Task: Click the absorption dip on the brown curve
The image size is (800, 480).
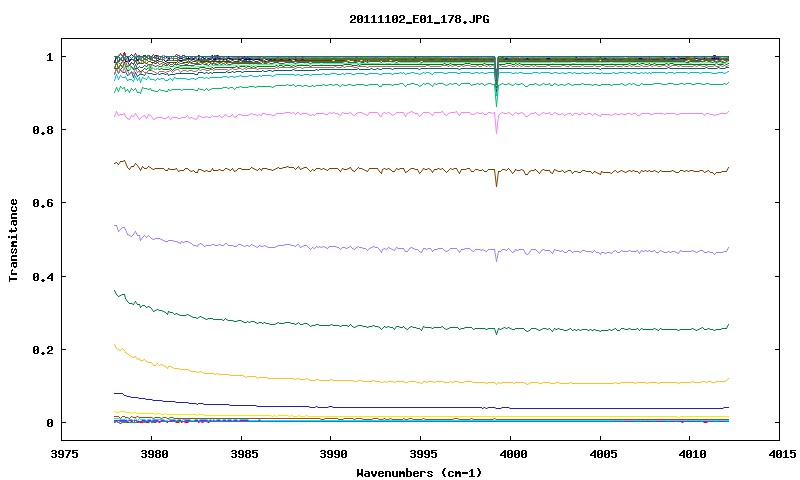Action: click(496, 179)
